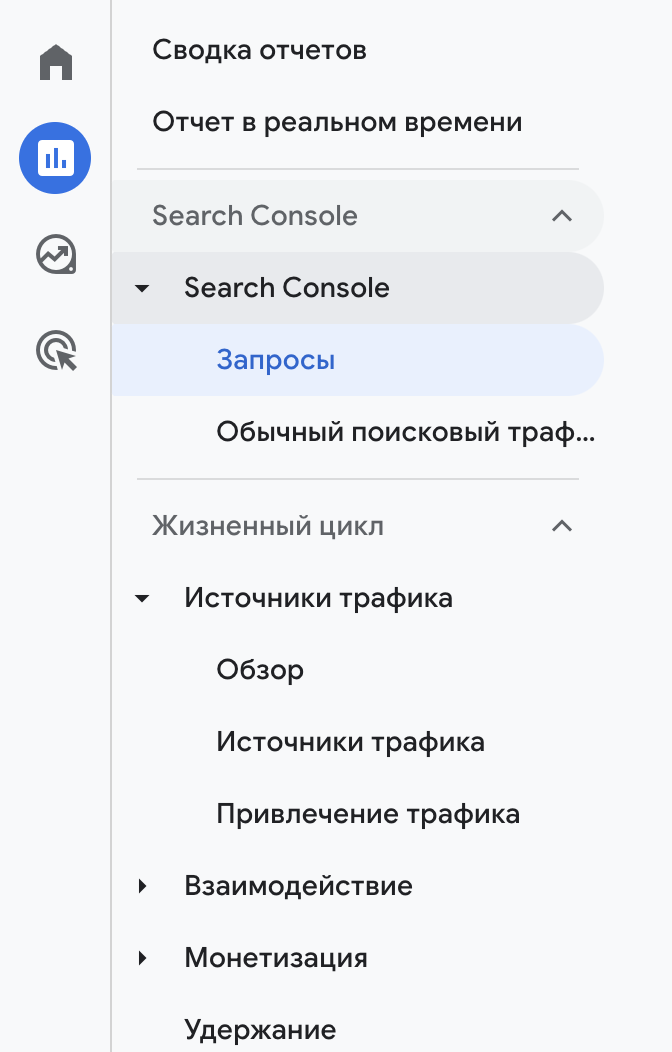Open Сводка отчетов
672x1052 pixels.
(x=259, y=50)
